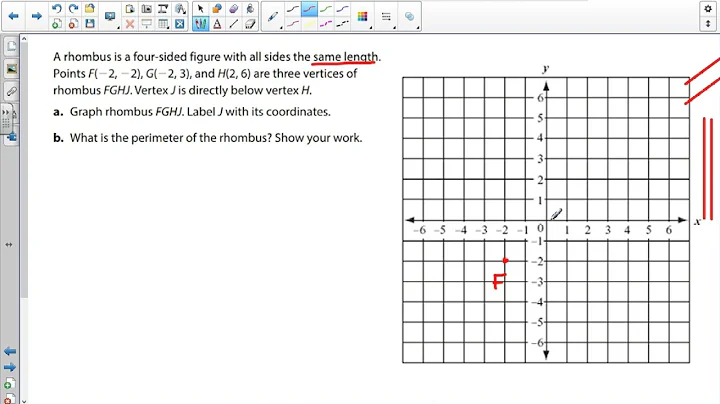
Task: Add a new page with the green plus icon
Action: coord(56,24)
